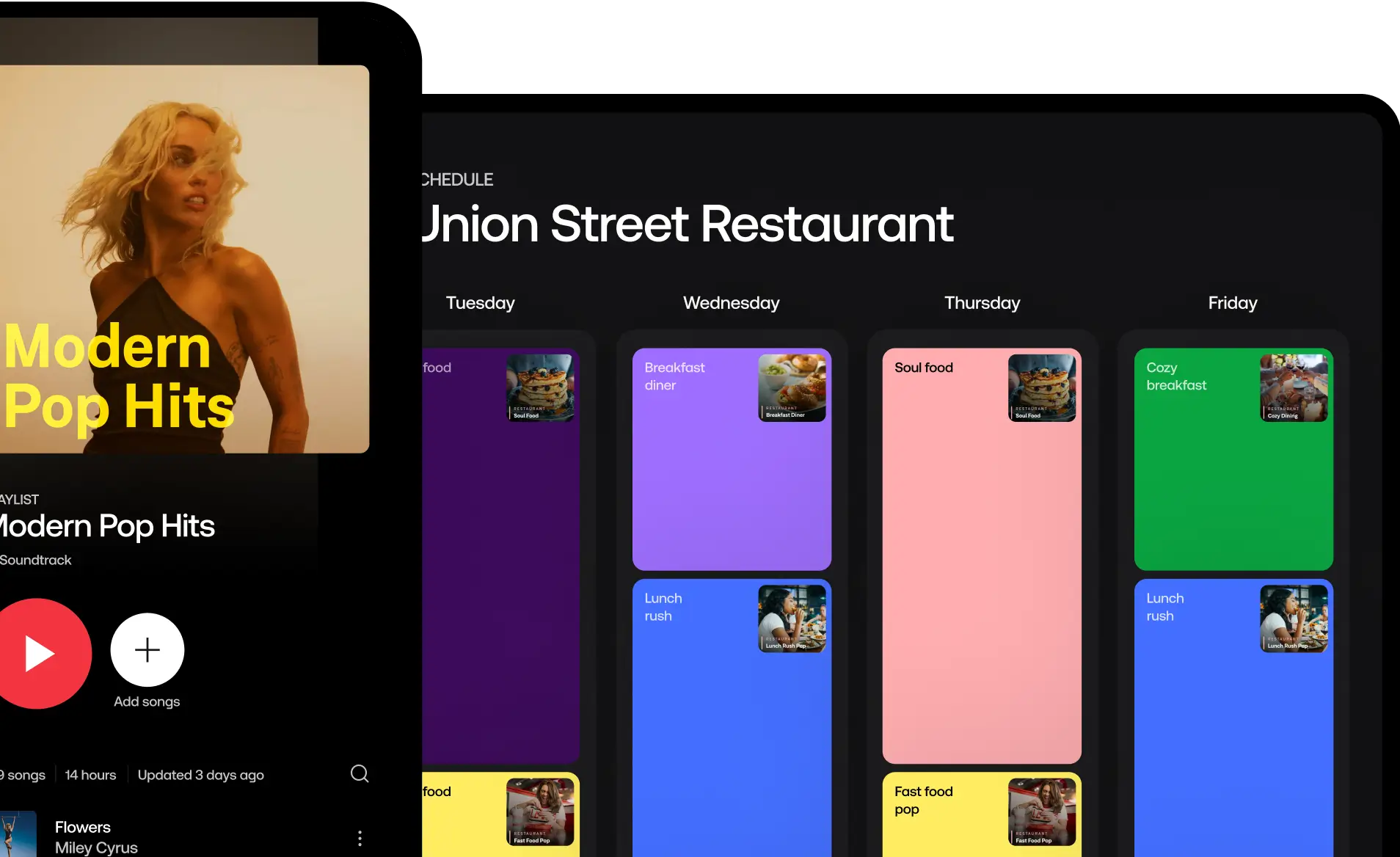The height and width of the screenshot is (857, 1400).
Task: Open Miley Cyrus artist link
Action: tap(96, 847)
